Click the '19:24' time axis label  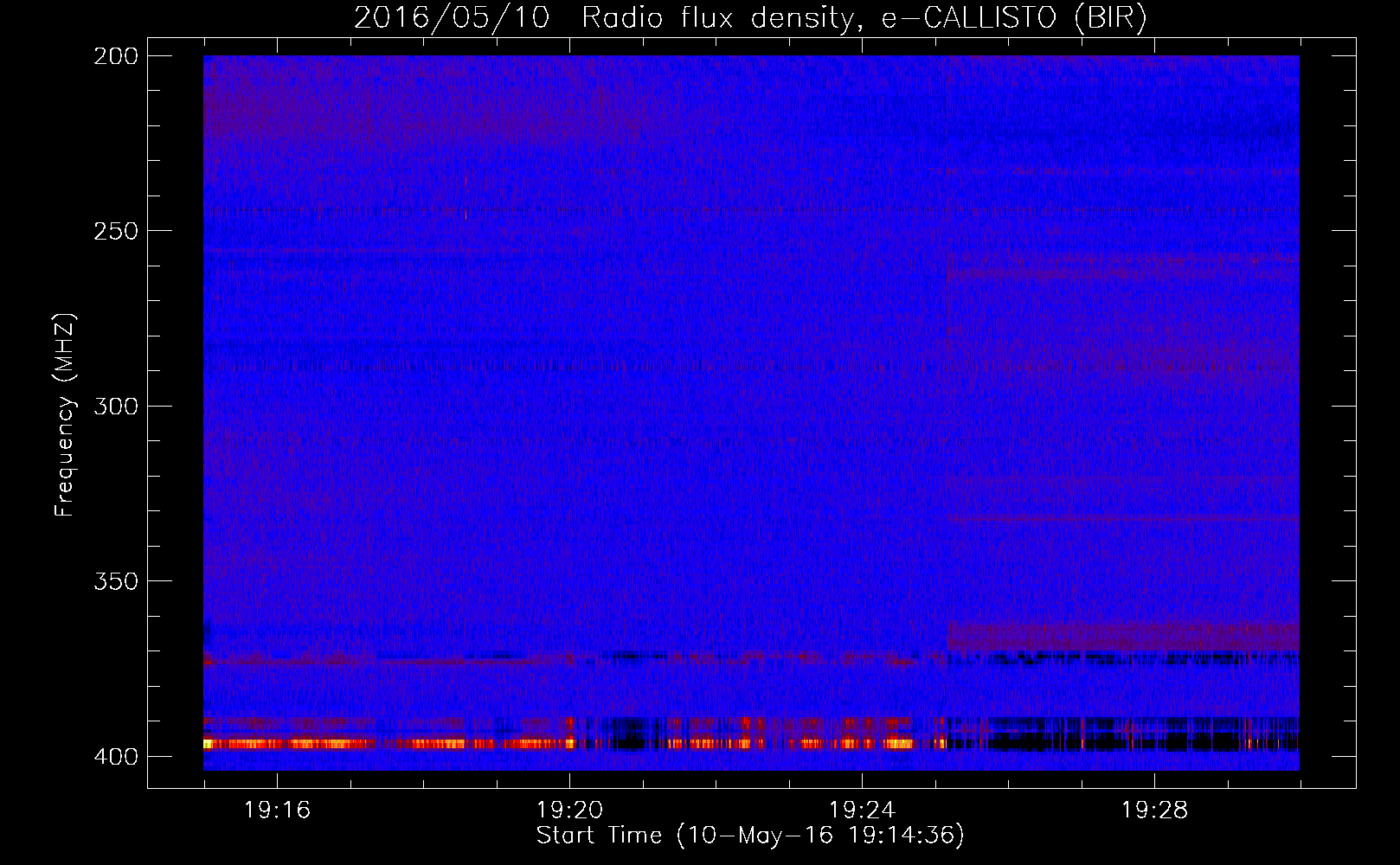[862, 811]
